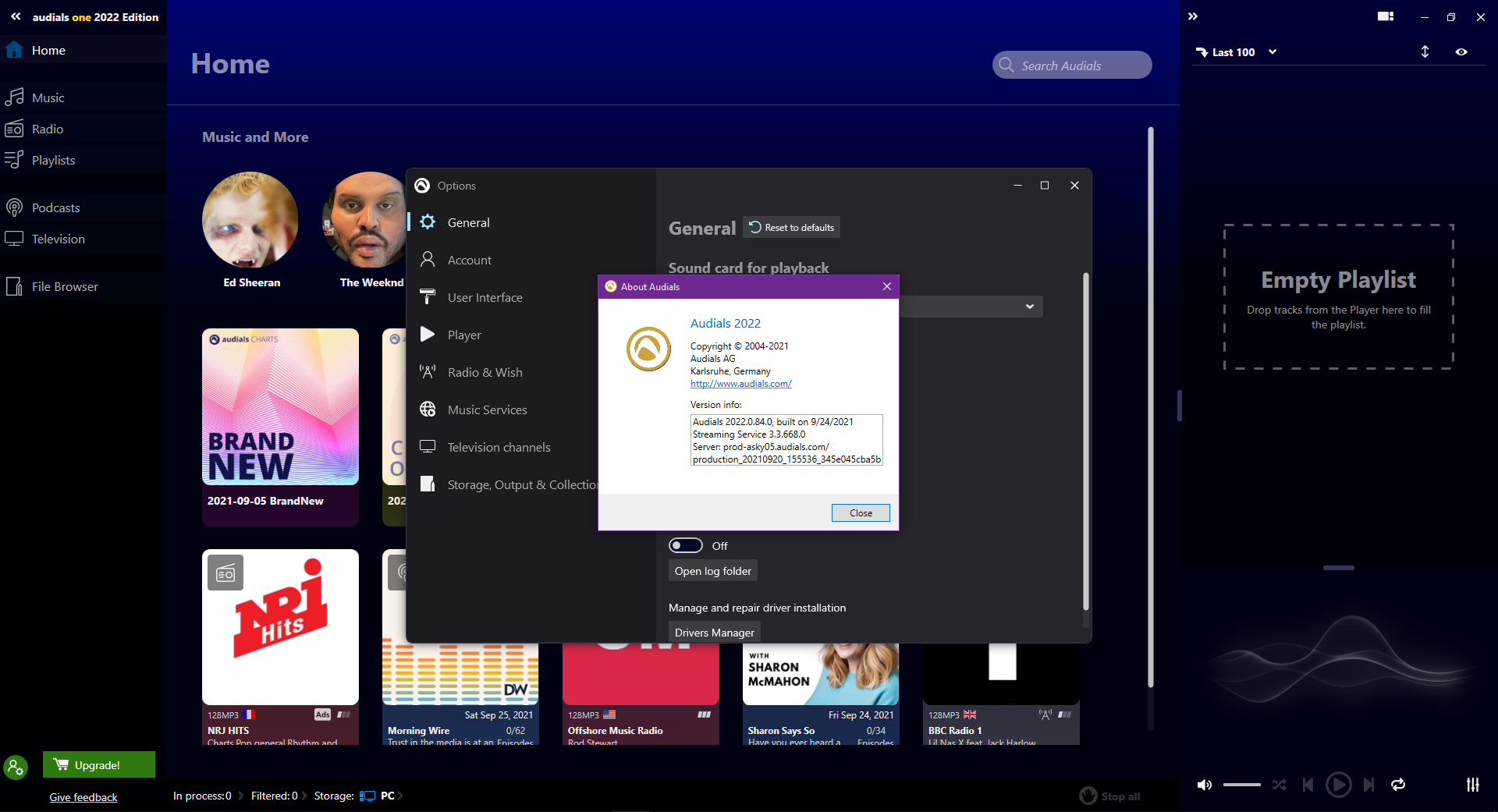Screen dimensions: 1498x812
Task: Open the Radio section icon
Action: click(14, 129)
